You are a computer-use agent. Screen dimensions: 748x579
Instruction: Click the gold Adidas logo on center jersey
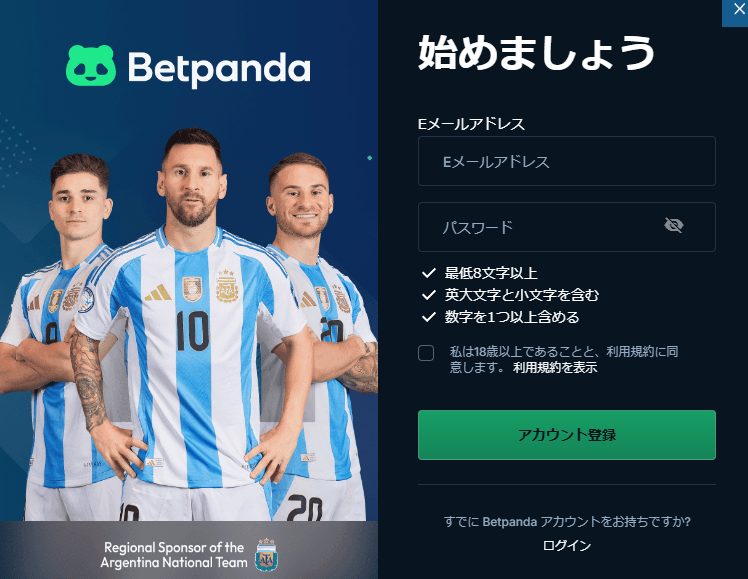click(x=158, y=292)
